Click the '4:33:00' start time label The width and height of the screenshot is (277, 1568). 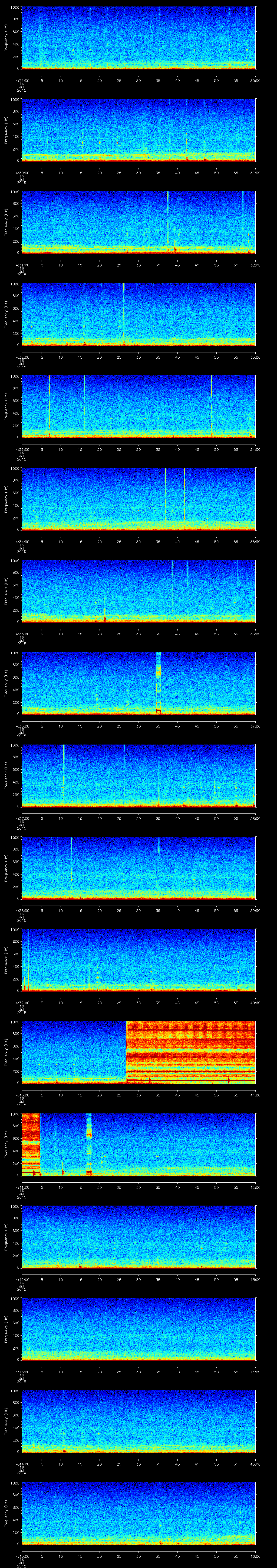[22, 449]
